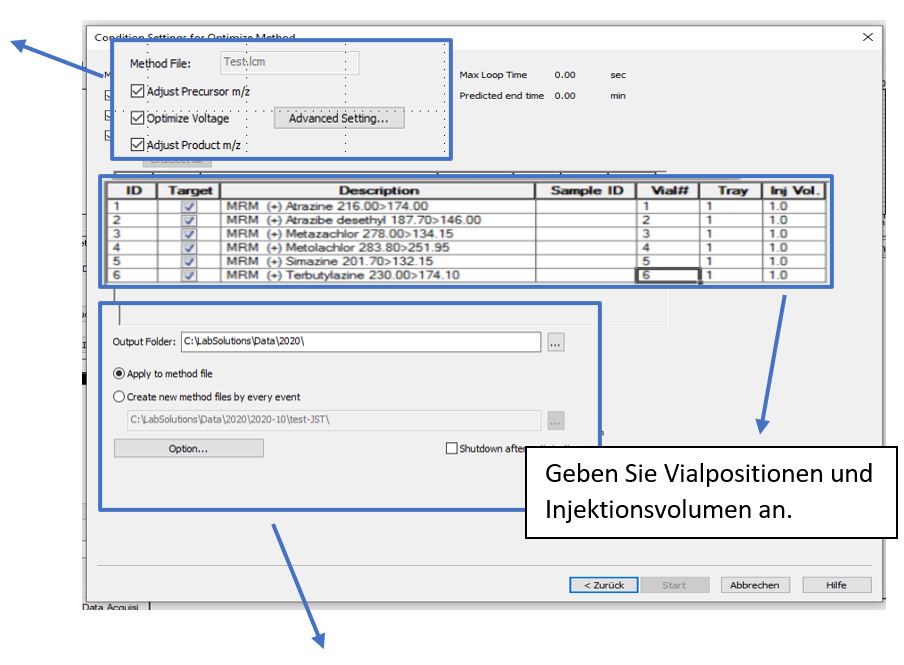This screenshot has width=904, height=665.
Task: Uncheck Target for Simazine row
Action: (x=189, y=262)
